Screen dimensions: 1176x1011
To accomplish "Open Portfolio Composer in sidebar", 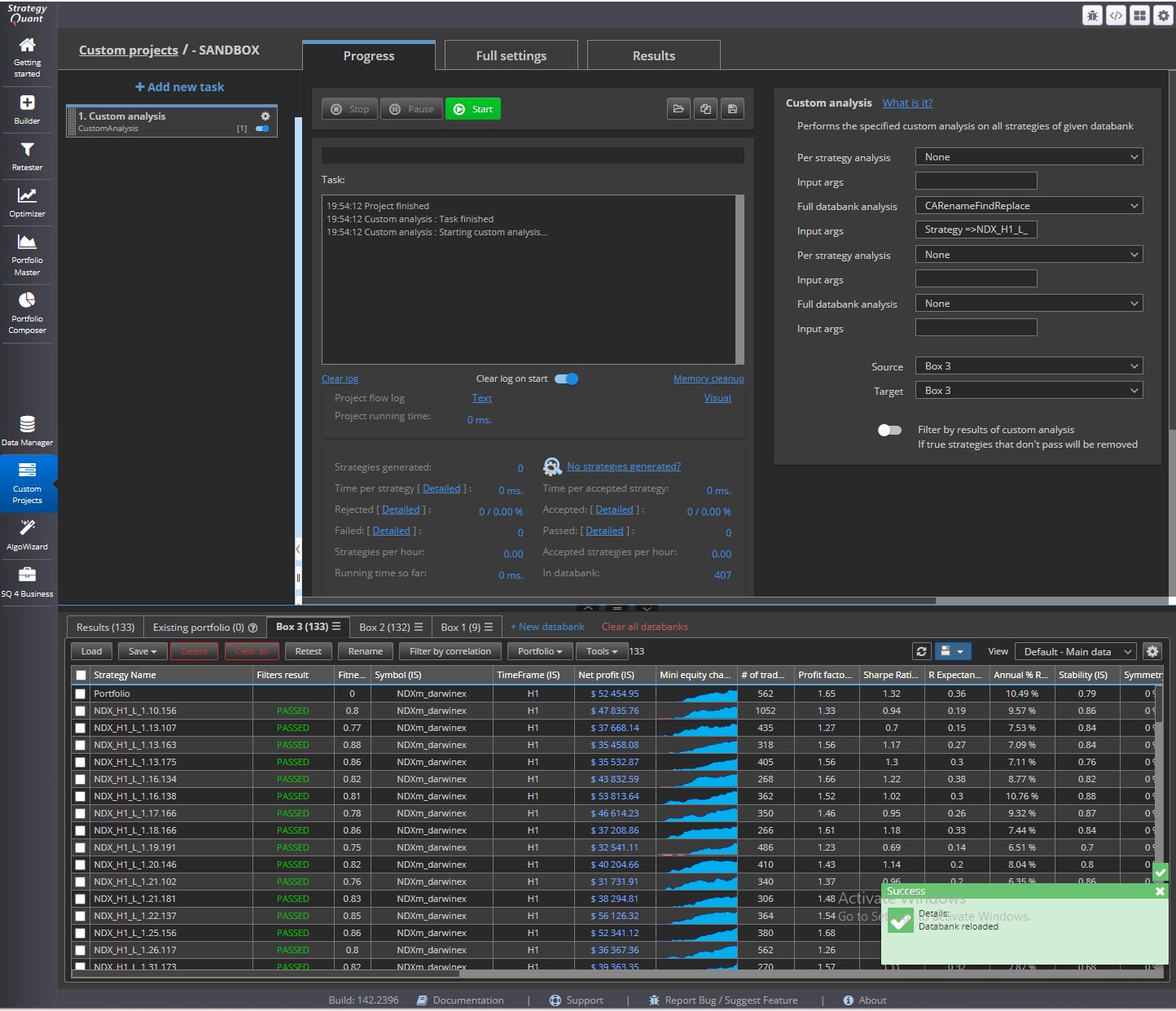I will point(27,313).
